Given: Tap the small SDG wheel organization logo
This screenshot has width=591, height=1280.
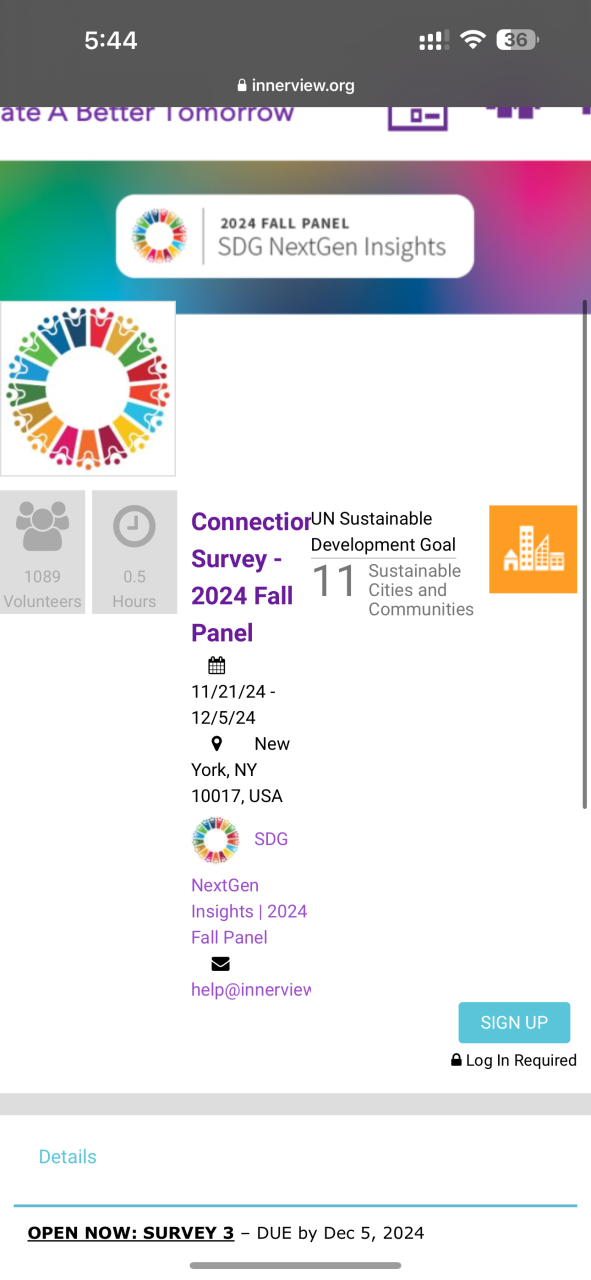Looking at the screenshot, I should (x=216, y=840).
